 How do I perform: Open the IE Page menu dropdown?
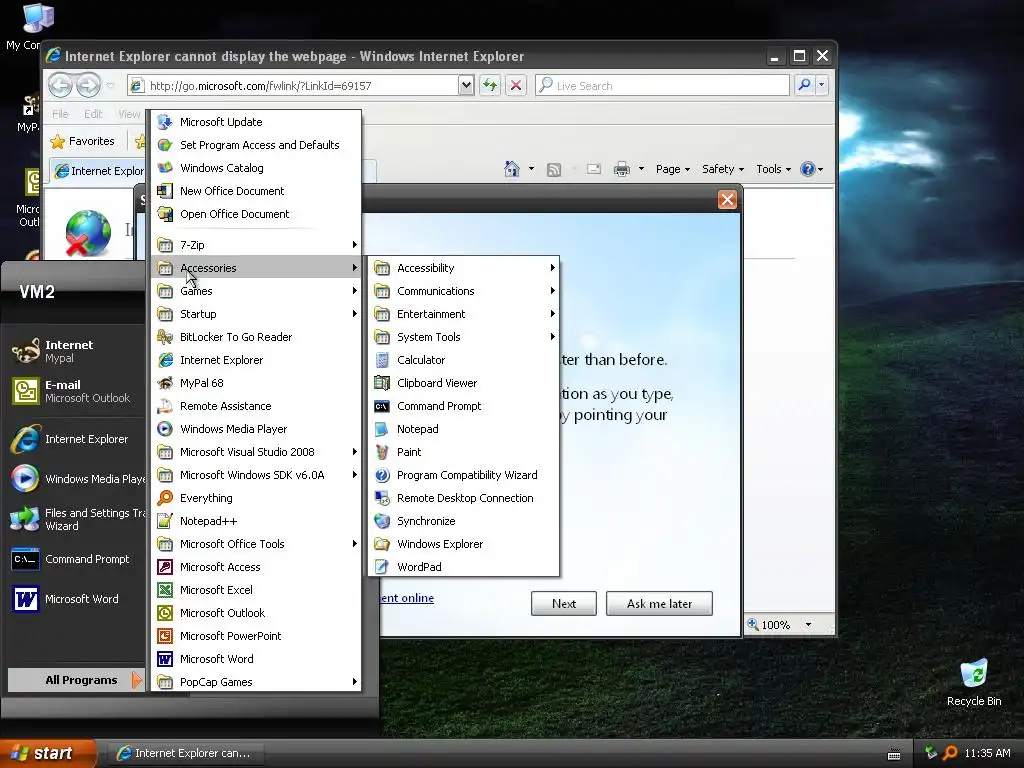(x=673, y=169)
